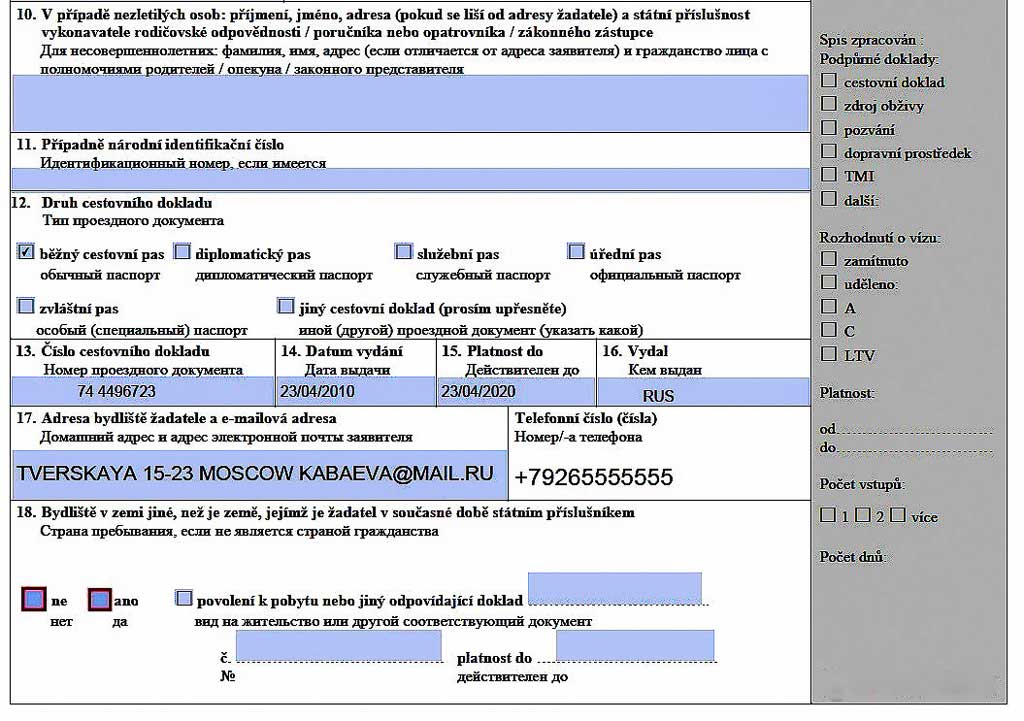
Task: Click the 'od' validity start line
Action: (906, 429)
